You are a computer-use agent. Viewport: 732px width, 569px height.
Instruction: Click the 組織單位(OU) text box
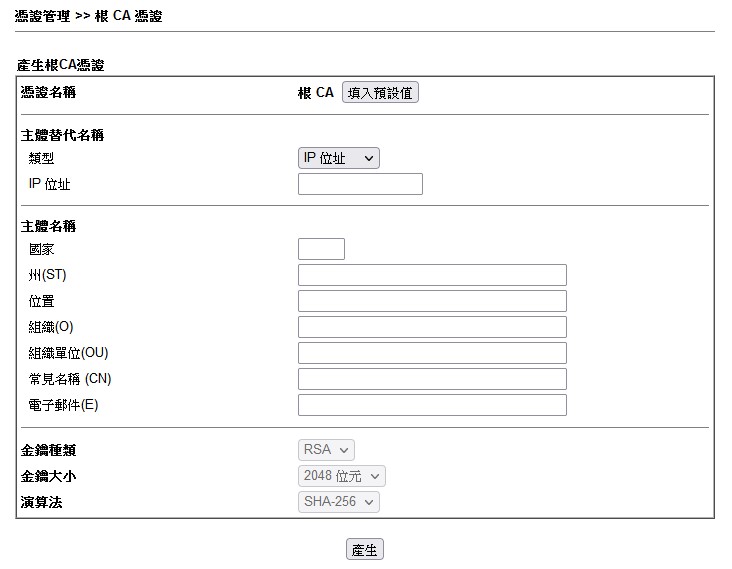click(432, 353)
